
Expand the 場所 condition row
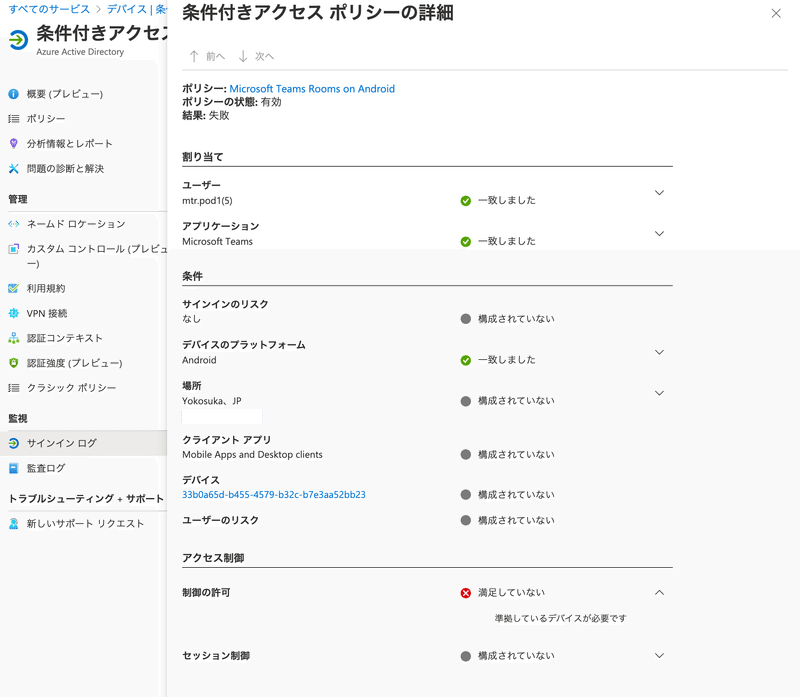pos(659,393)
